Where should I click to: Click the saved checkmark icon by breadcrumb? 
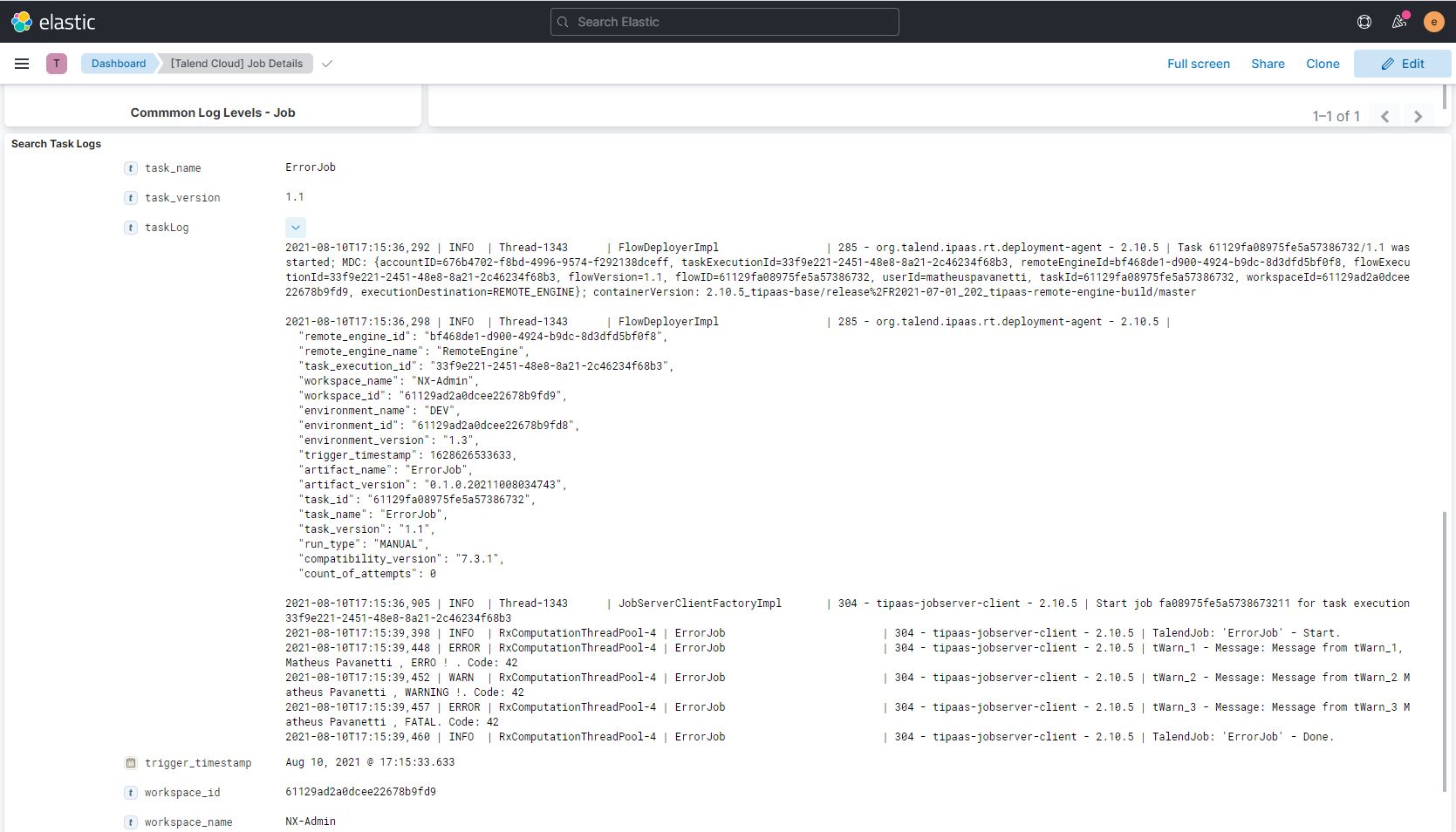tap(327, 64)
